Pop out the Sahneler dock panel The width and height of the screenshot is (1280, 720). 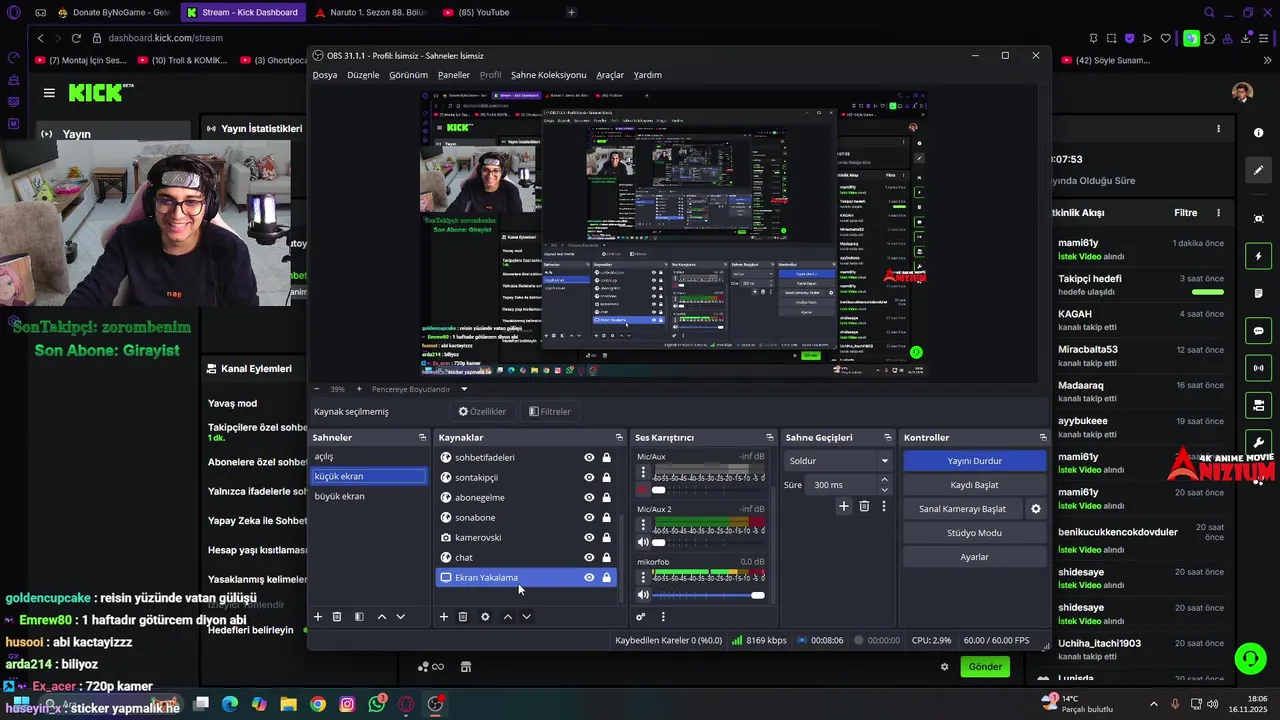[x=422, y=438]
